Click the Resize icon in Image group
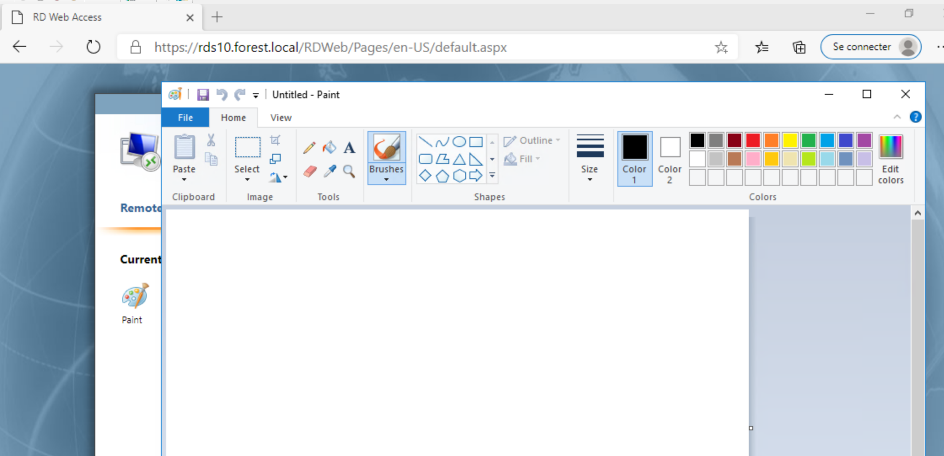Screen dimensions: 944x456 275,159
